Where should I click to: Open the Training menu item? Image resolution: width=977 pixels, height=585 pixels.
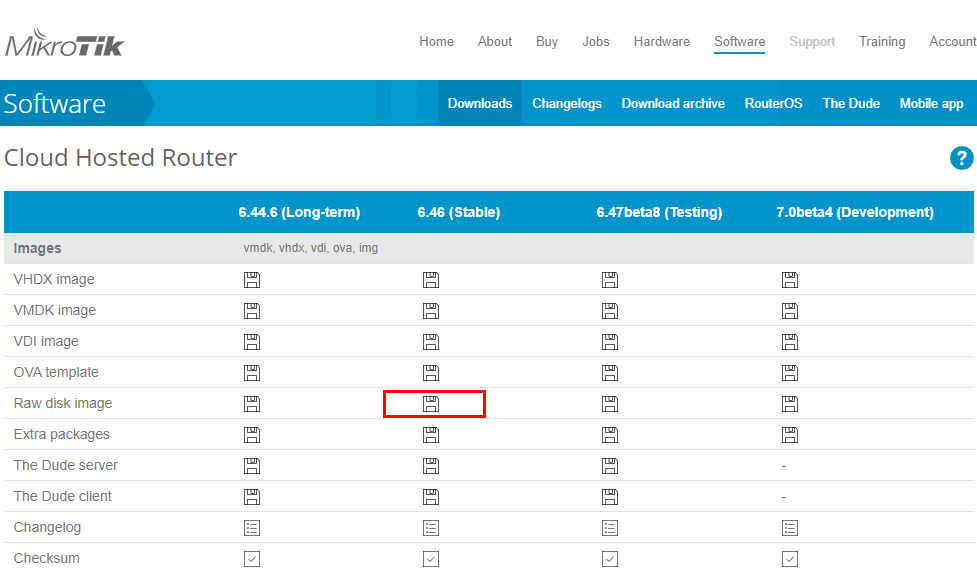882,41
